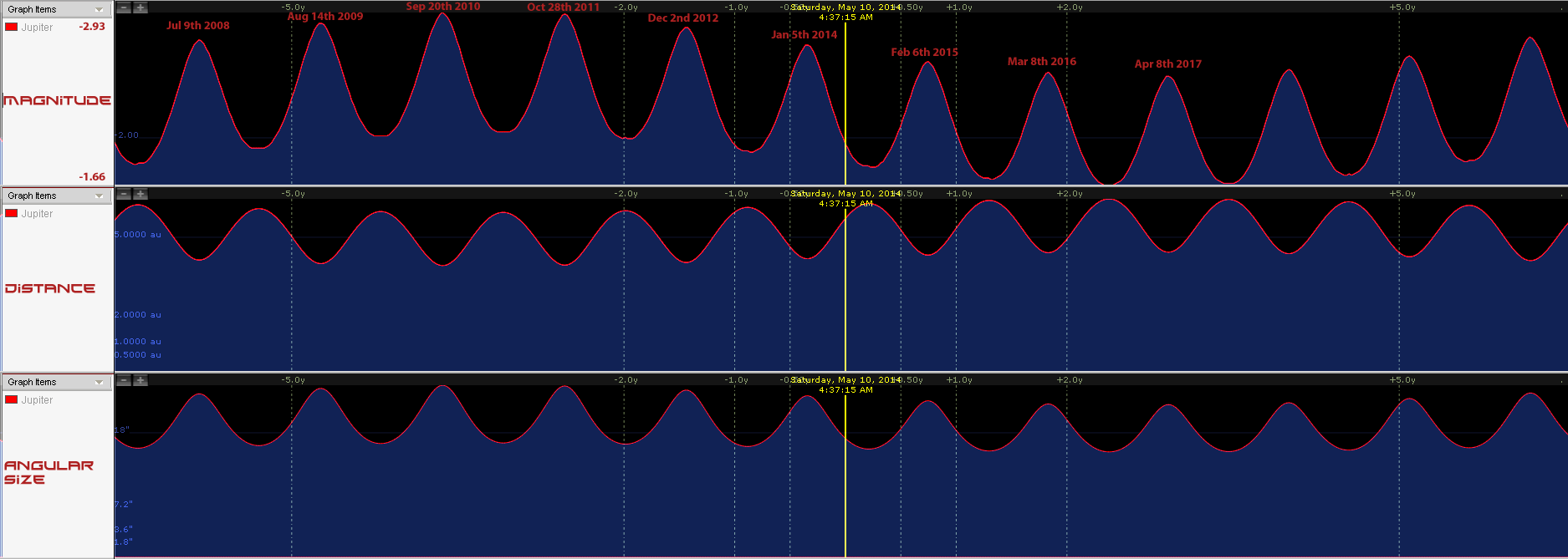Select Jupiter item in Angular Size list
The image size is (1568, 559).
click(x=37, y=400)
